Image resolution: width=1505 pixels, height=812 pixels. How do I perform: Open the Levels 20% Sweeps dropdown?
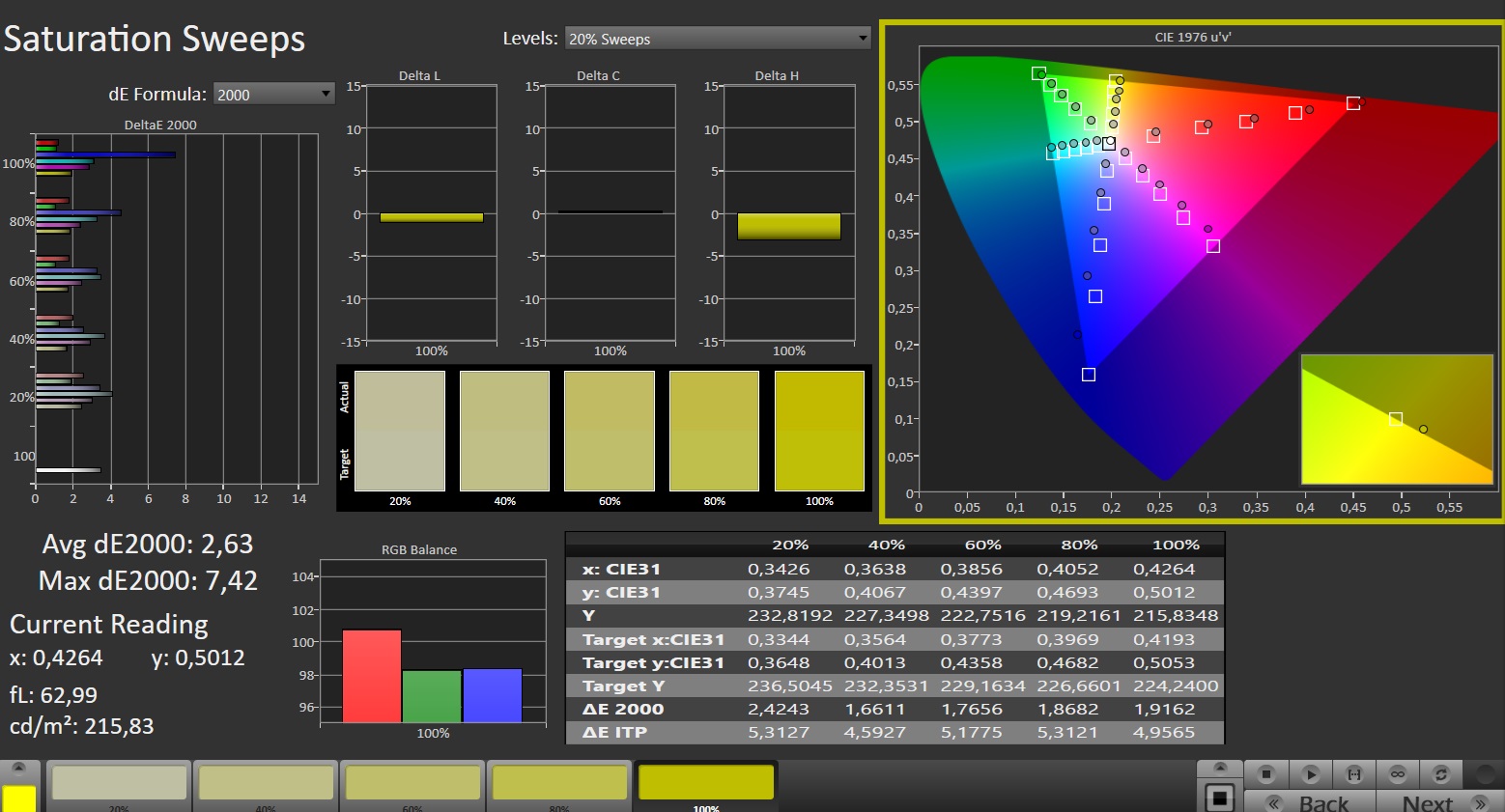718,39
